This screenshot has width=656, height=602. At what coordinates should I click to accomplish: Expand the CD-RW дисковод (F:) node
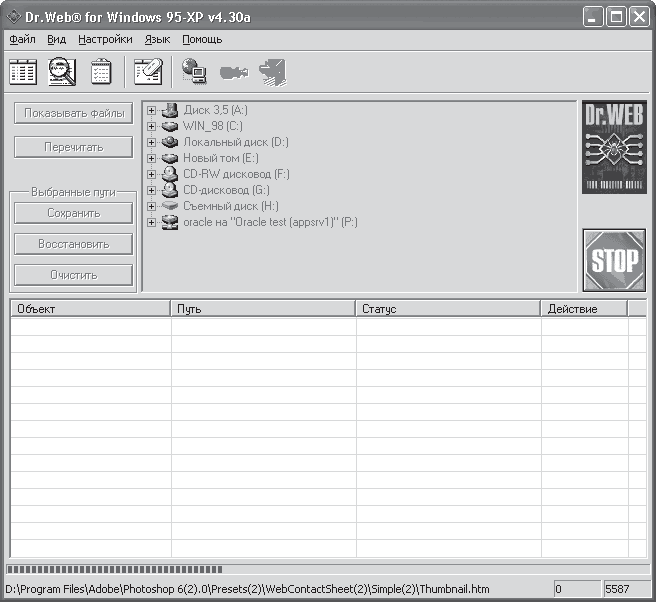[x=151, y=174]
